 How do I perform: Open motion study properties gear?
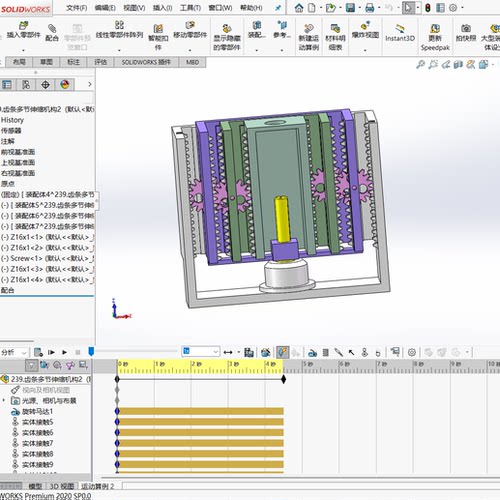click(x=412, y=352)
